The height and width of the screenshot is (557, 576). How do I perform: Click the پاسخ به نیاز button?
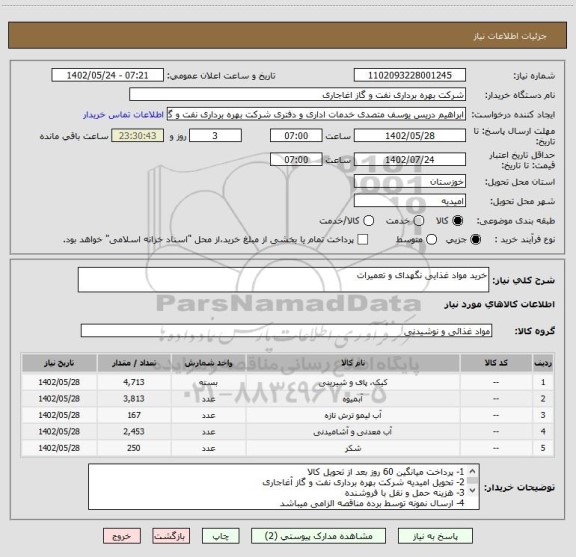435,536
